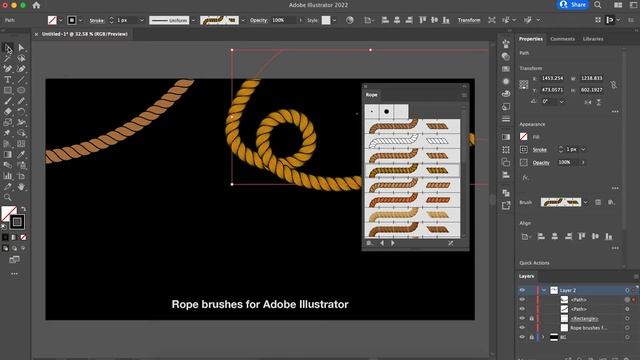The height and width of the screenshot is (360, 640).
Task: Hide Layer 2 with its eye icon
Action: click(522, 290)
